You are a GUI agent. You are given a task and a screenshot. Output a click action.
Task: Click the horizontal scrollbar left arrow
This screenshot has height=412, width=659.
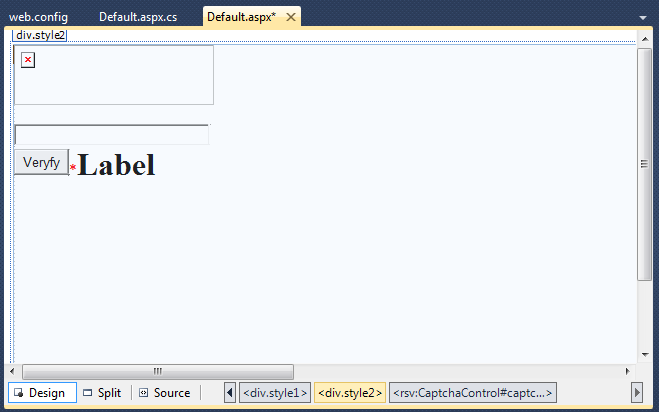(12, 371)
